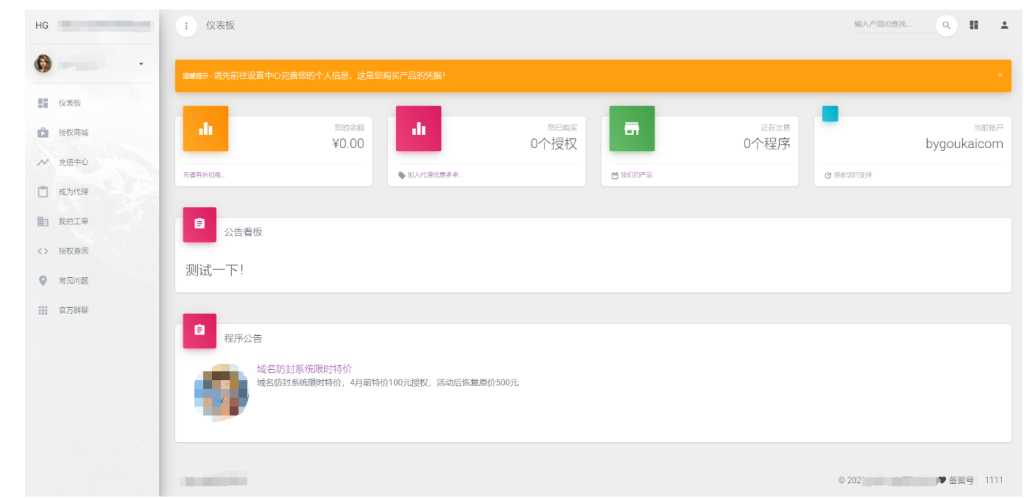Open the dashboard grid icon in top bar
Image resolution: width=1024 pixels, height=498 pixels.
(973, 25)
